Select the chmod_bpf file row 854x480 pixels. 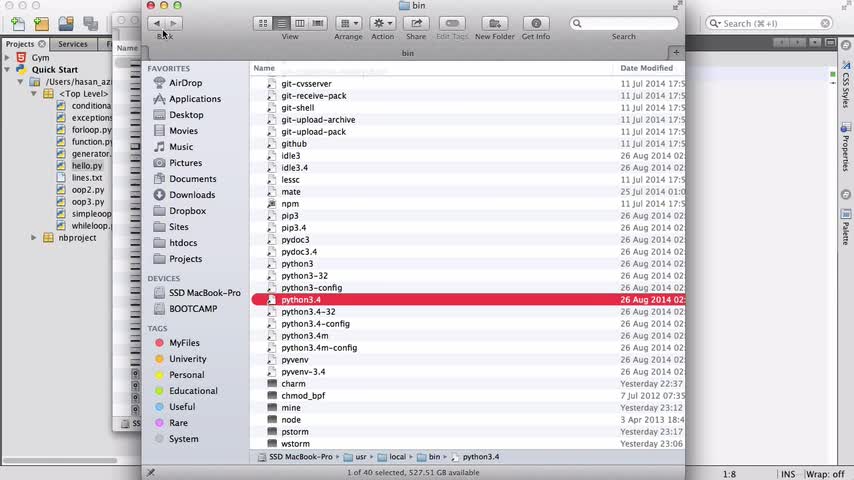pos(467,396)
